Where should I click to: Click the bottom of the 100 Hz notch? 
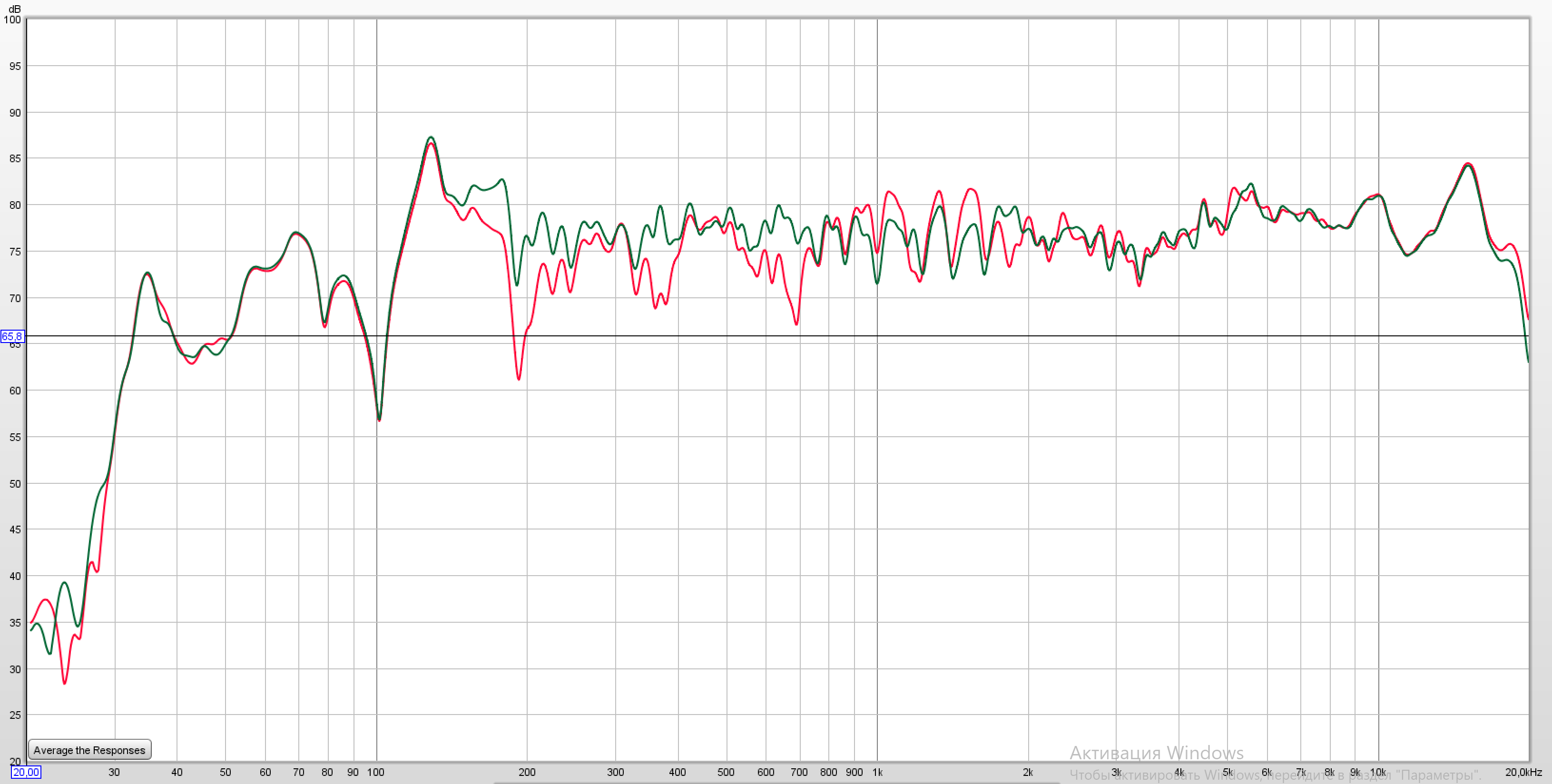pyautogui.click(x=379, y=420)
